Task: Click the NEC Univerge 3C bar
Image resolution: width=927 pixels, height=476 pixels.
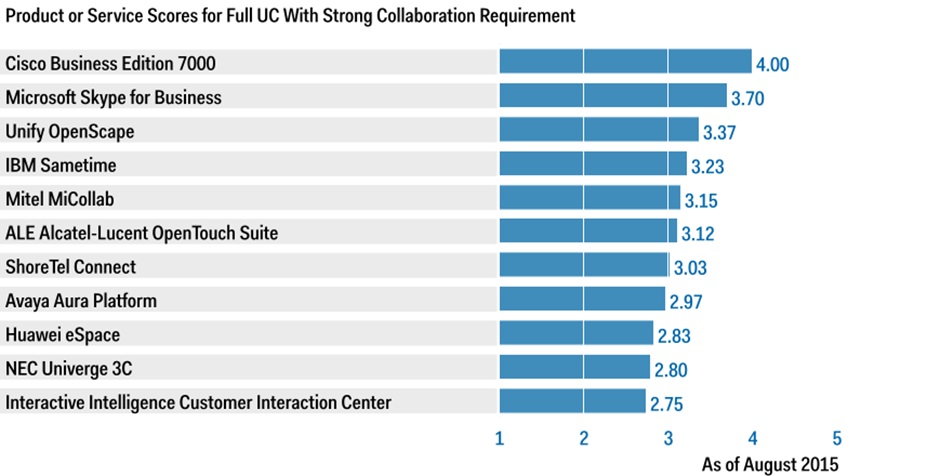Action: coord(574,368)
